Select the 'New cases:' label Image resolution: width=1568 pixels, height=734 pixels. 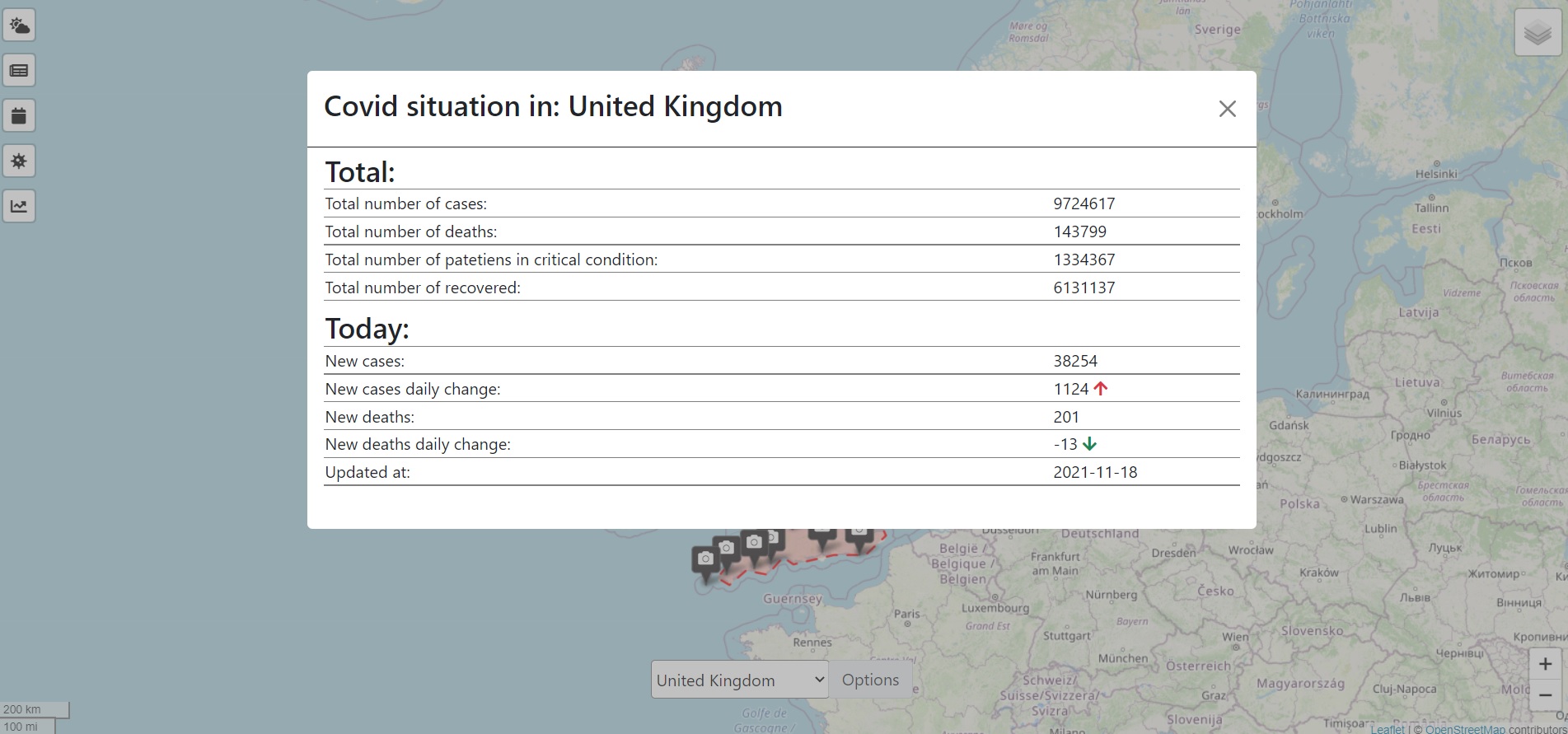[x=364, y=361]
